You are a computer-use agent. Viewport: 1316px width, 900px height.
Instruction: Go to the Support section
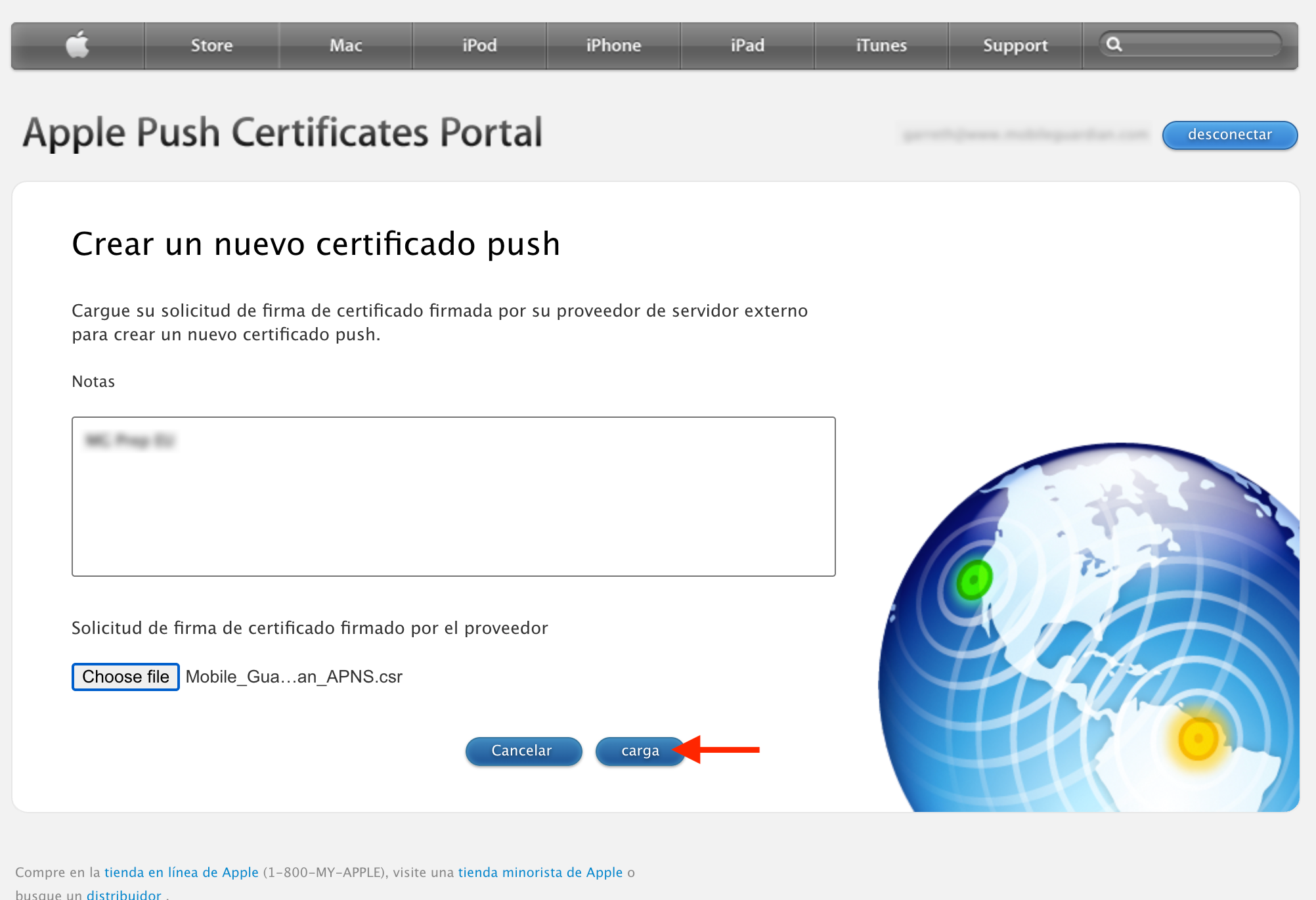pos(1015,45)
